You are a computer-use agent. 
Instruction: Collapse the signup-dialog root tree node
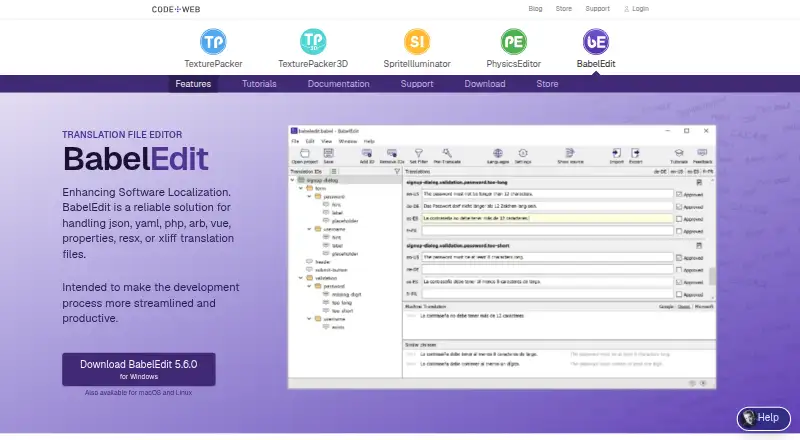292,180
